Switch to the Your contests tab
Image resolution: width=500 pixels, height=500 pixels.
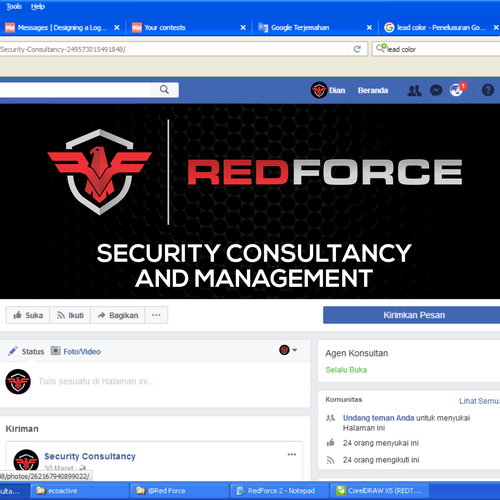click(x=188, y=28)
